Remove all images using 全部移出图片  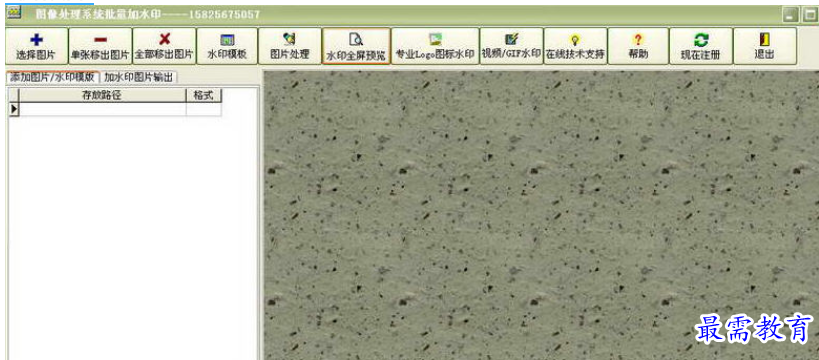pyautogui.click(x=165, y=47)
